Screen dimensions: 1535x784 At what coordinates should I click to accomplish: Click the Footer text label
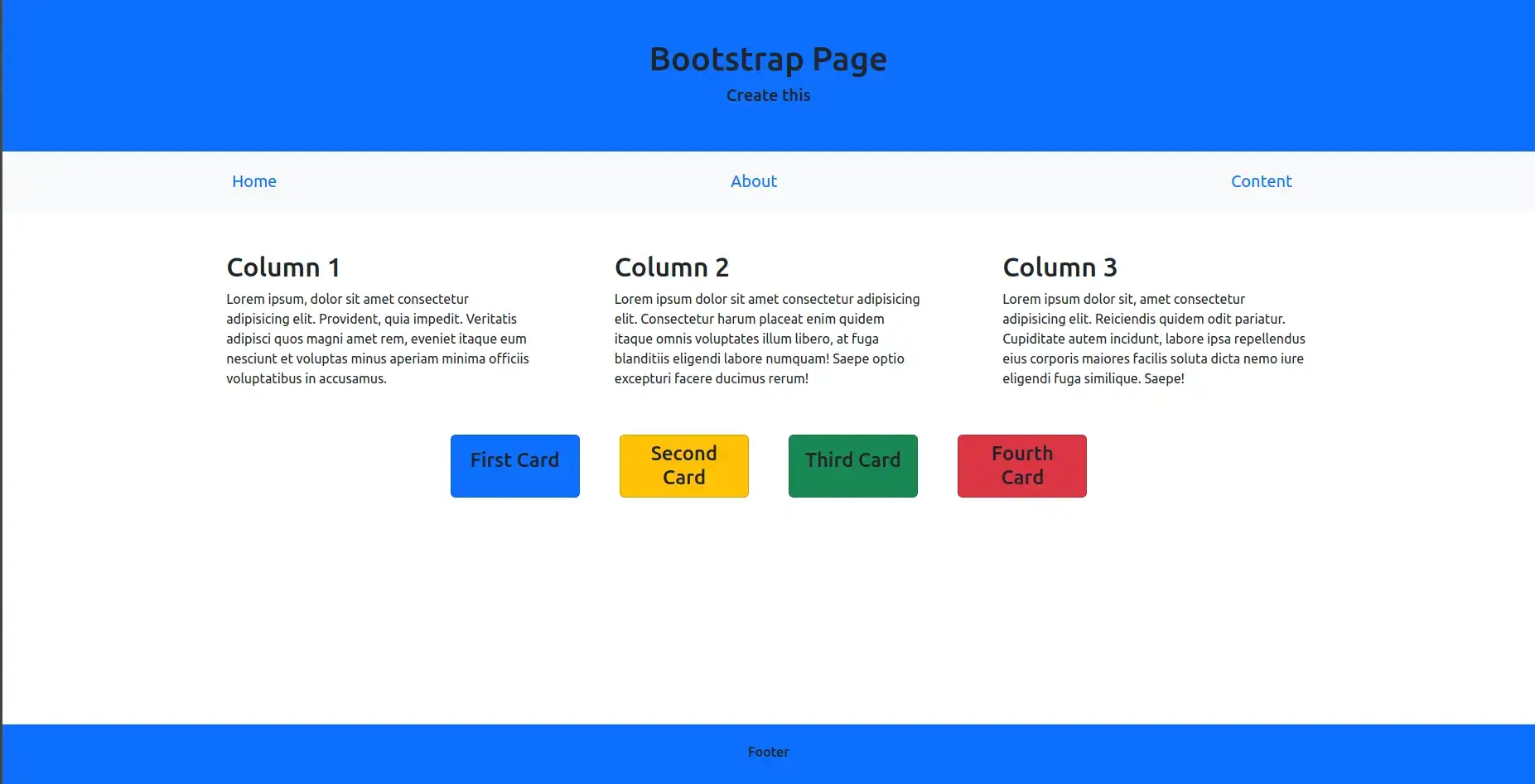point(768,752)
